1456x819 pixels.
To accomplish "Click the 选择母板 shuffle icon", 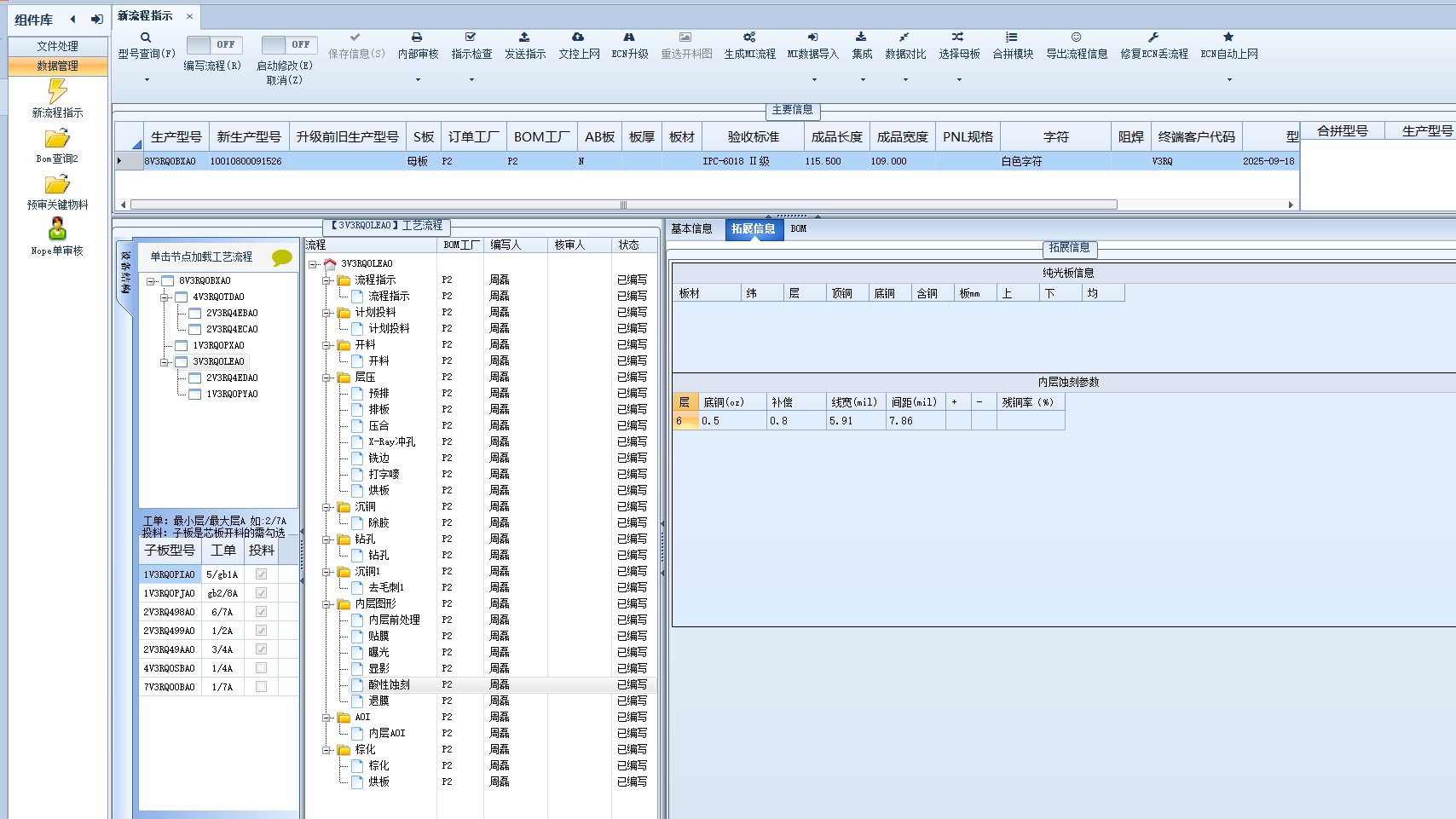I will (x=958, y=37).
